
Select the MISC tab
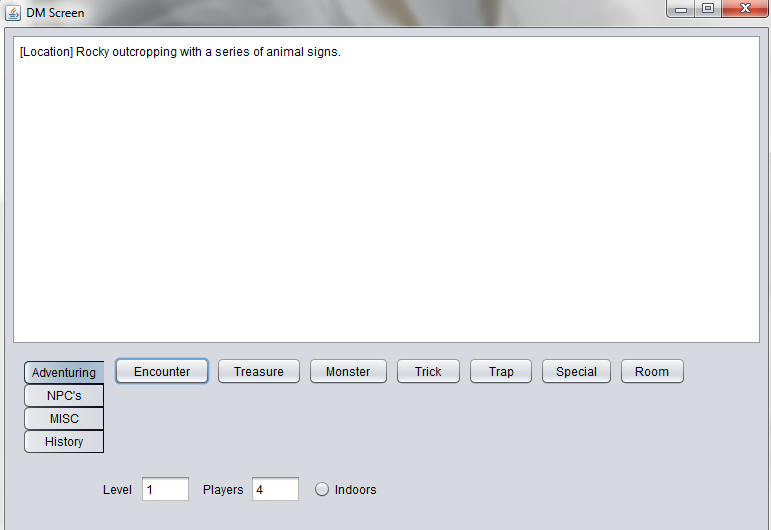pyautogui.click(x=64, y=419)
